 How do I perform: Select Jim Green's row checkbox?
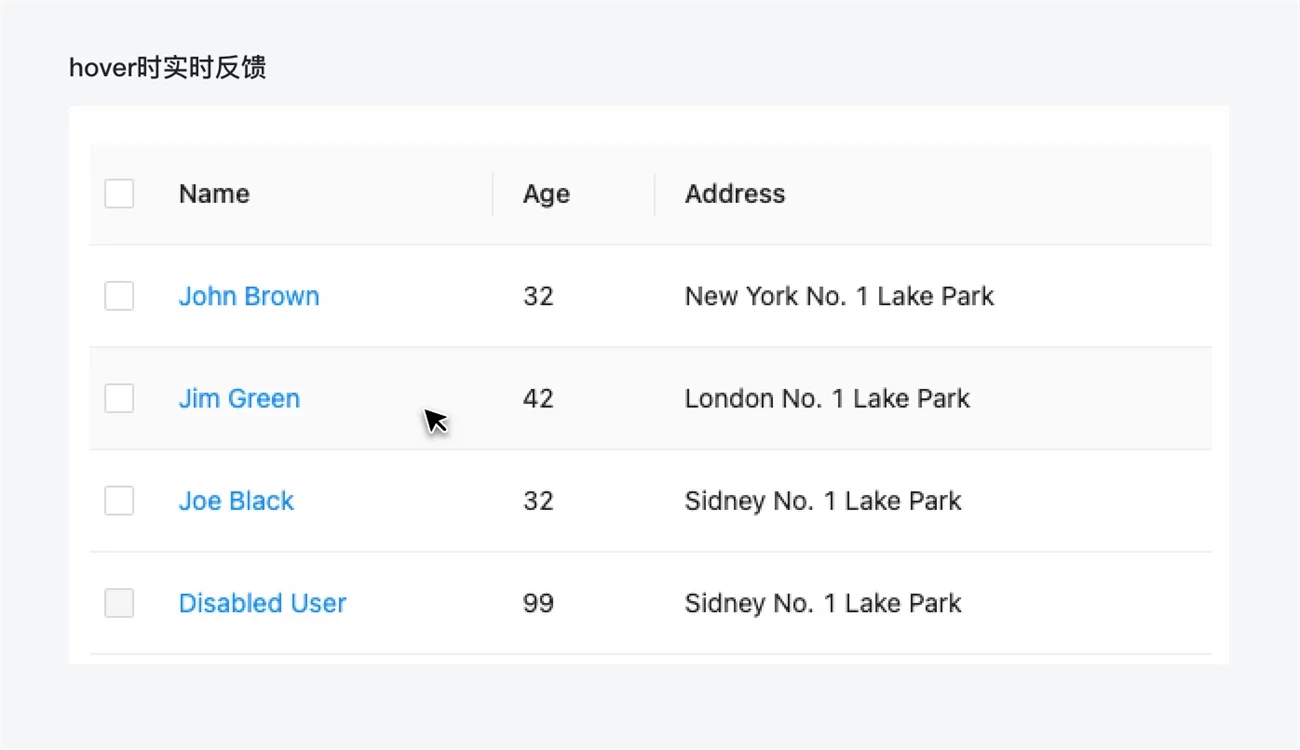click(119, 399)
